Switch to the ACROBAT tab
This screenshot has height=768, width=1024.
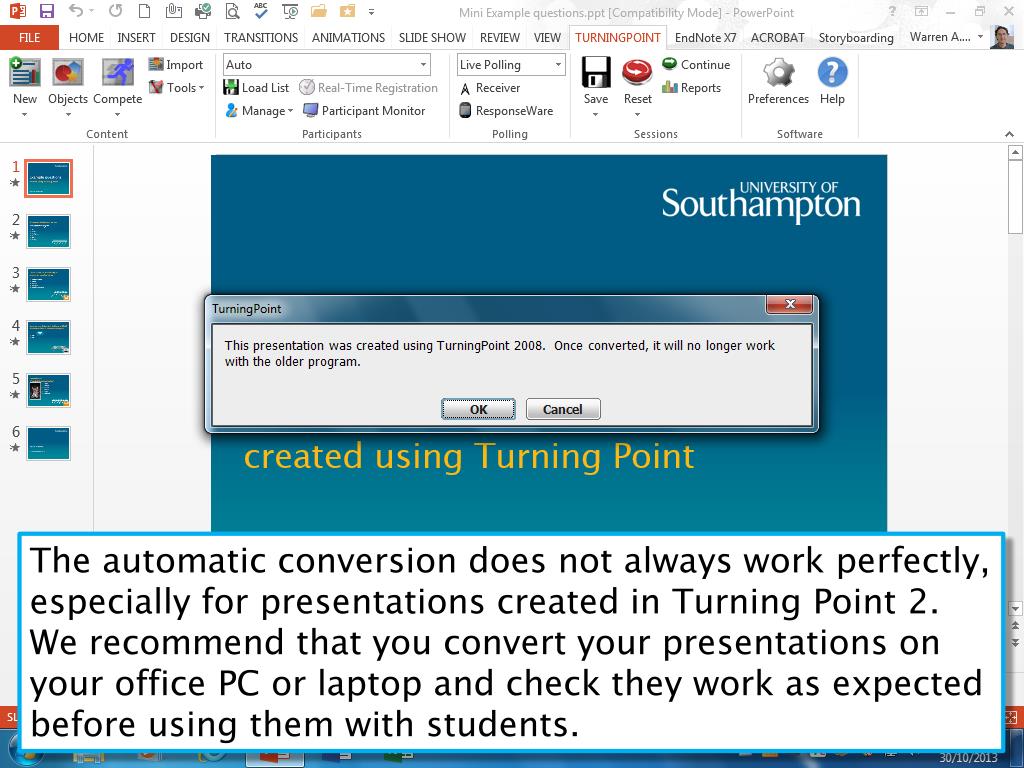tap(778, 38)
